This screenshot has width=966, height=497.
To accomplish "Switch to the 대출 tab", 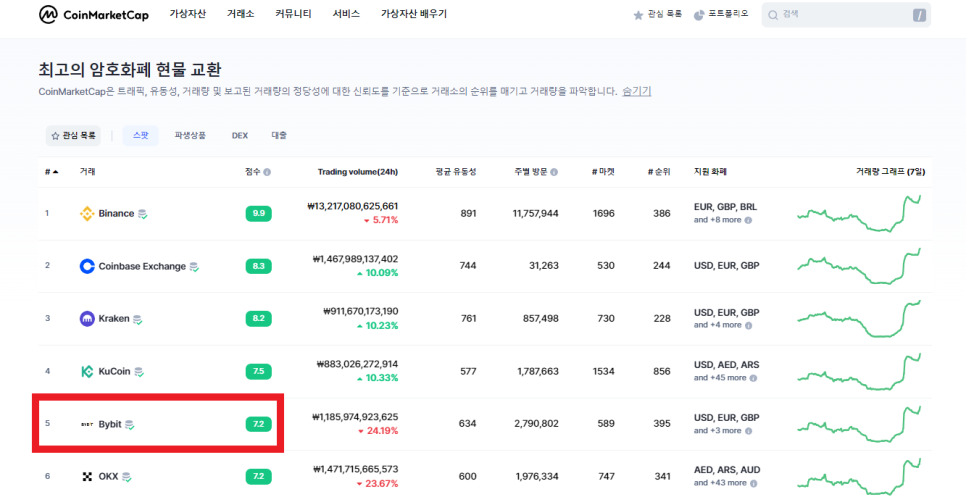I will [279, 135].
